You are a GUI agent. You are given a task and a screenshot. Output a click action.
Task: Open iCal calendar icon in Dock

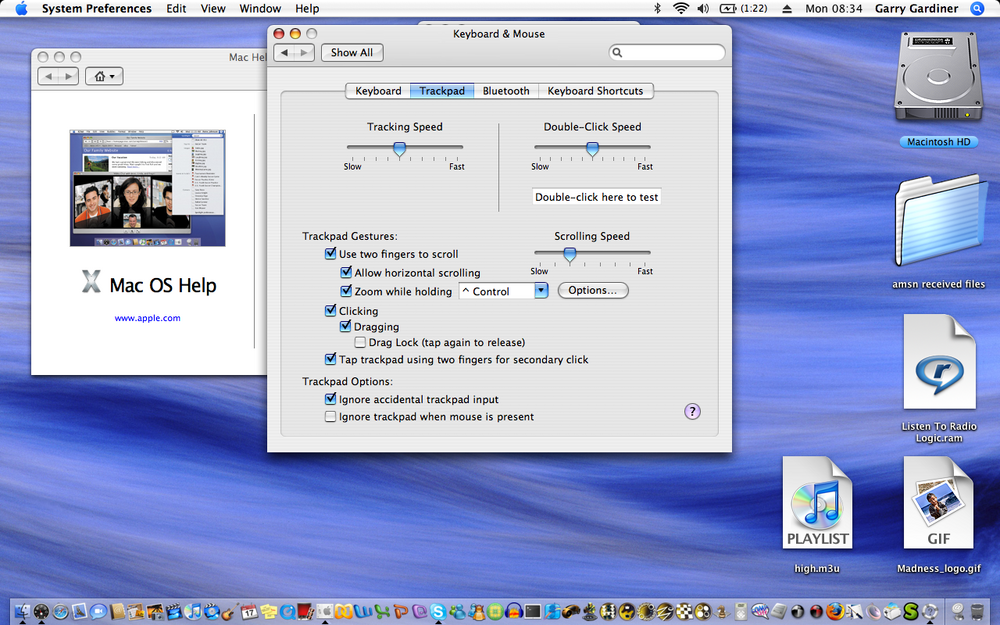249,612
